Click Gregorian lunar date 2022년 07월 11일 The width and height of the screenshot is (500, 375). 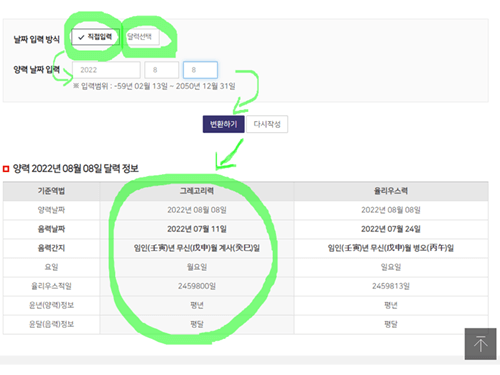(197, 229)
